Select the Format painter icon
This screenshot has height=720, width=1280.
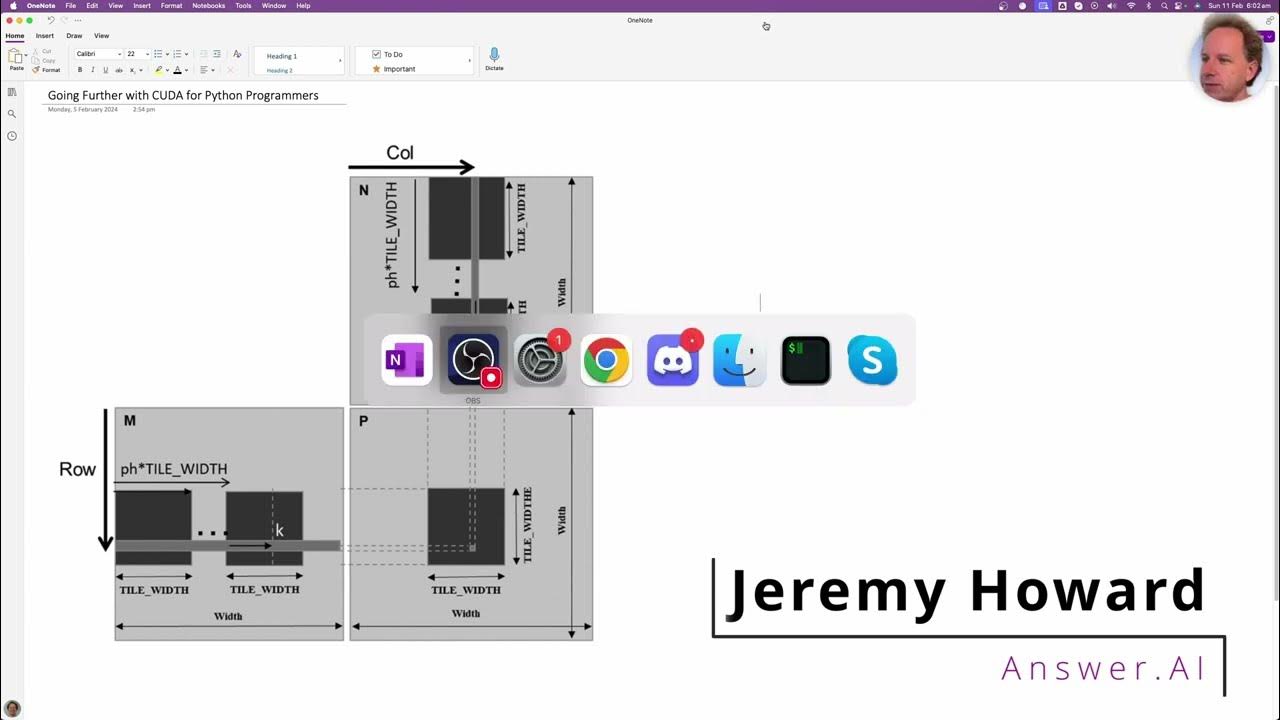(x=35, y=70)
